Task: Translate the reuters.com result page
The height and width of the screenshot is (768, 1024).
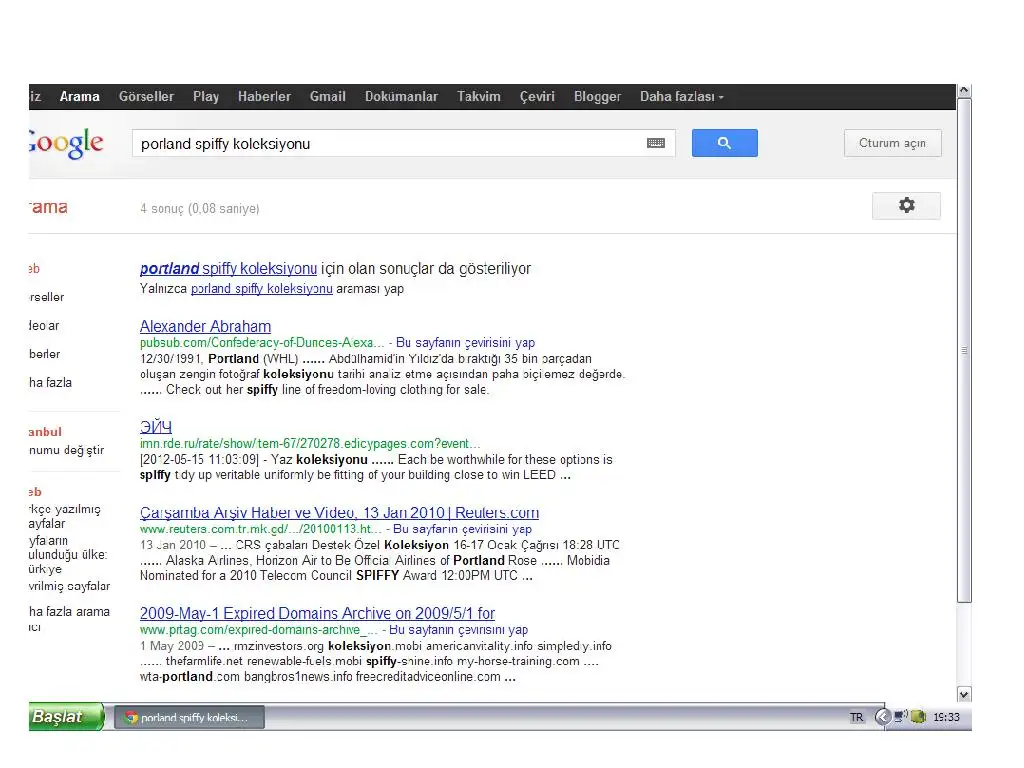Action: pos(462,529)
